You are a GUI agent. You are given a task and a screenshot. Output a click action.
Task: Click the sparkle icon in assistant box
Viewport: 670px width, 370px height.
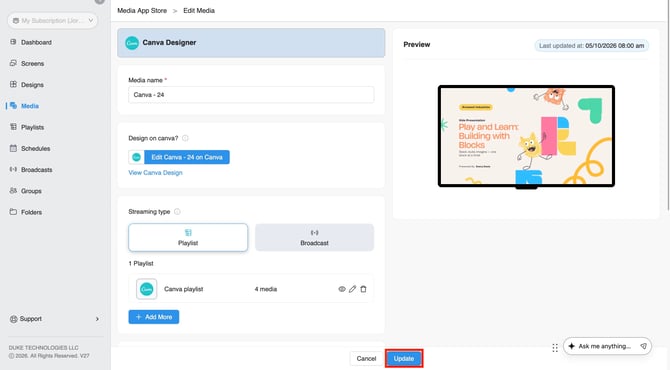[x=571, y=346]
